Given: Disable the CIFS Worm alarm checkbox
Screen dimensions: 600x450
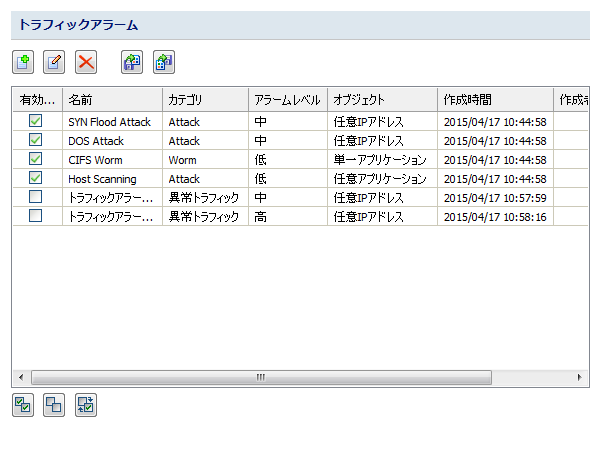Looking at the screenshot, I should [x=36, y=159].
